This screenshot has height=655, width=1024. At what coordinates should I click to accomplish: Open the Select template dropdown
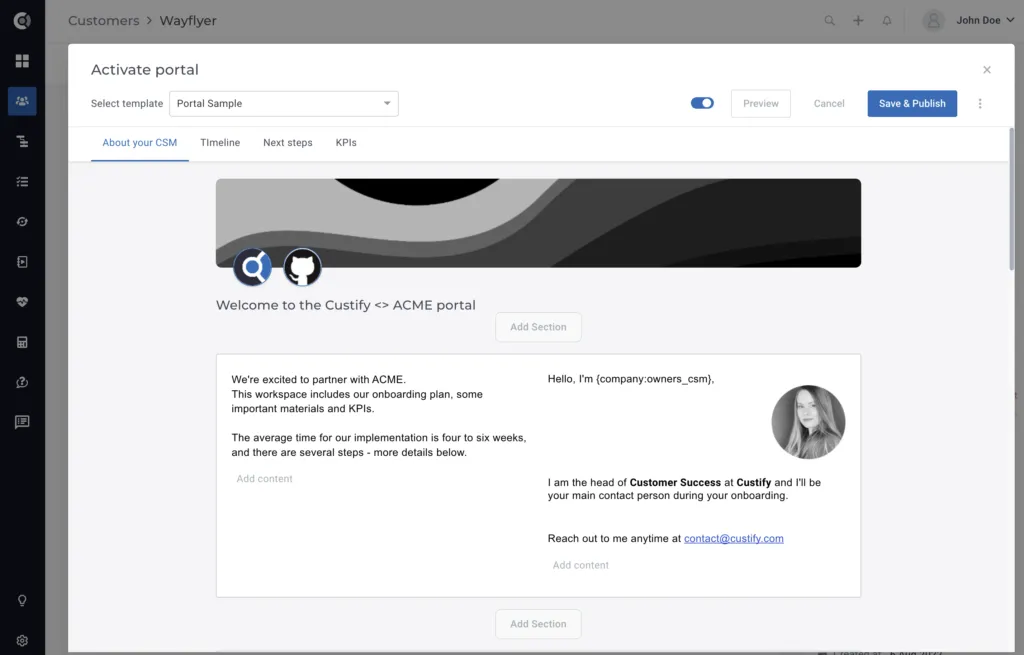[283, 103]
